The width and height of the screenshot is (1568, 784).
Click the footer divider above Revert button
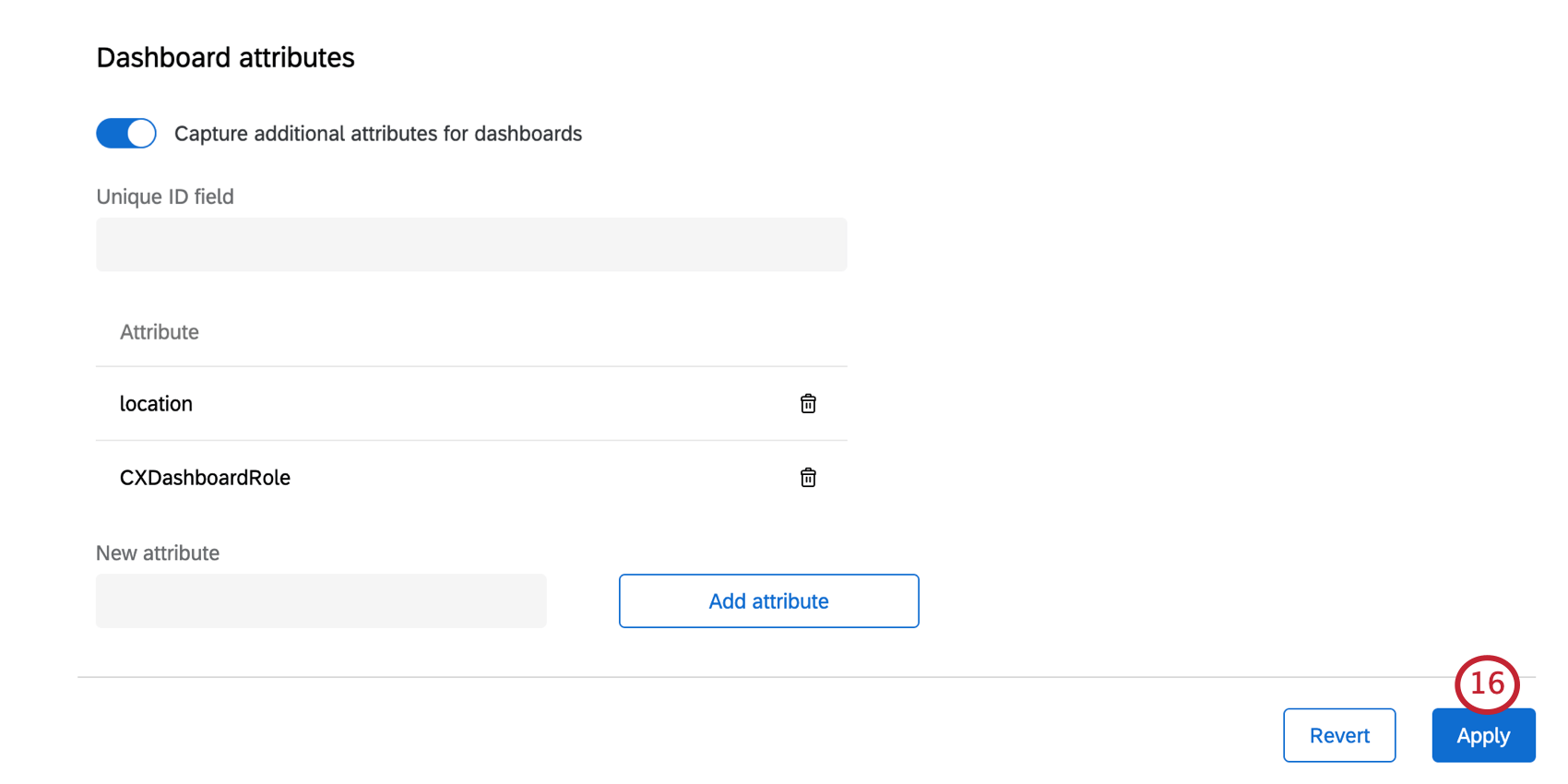coord(738,677)
